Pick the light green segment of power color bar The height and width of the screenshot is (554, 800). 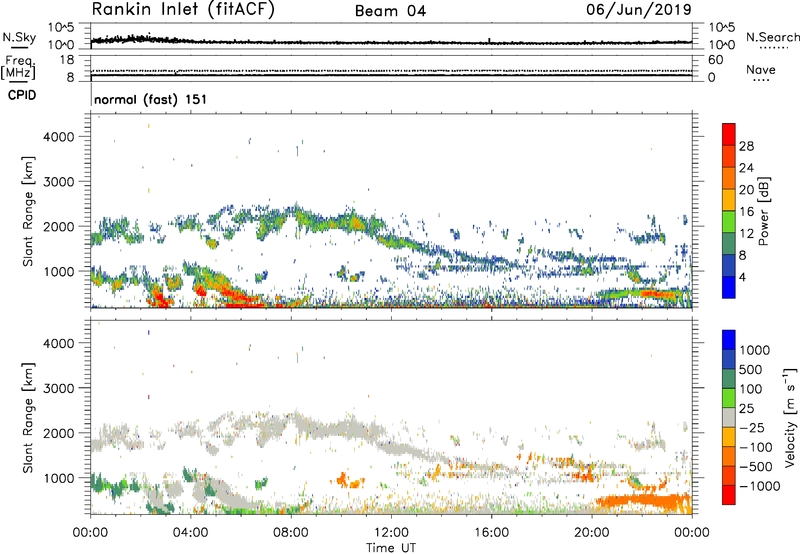(x=729, y=222)
